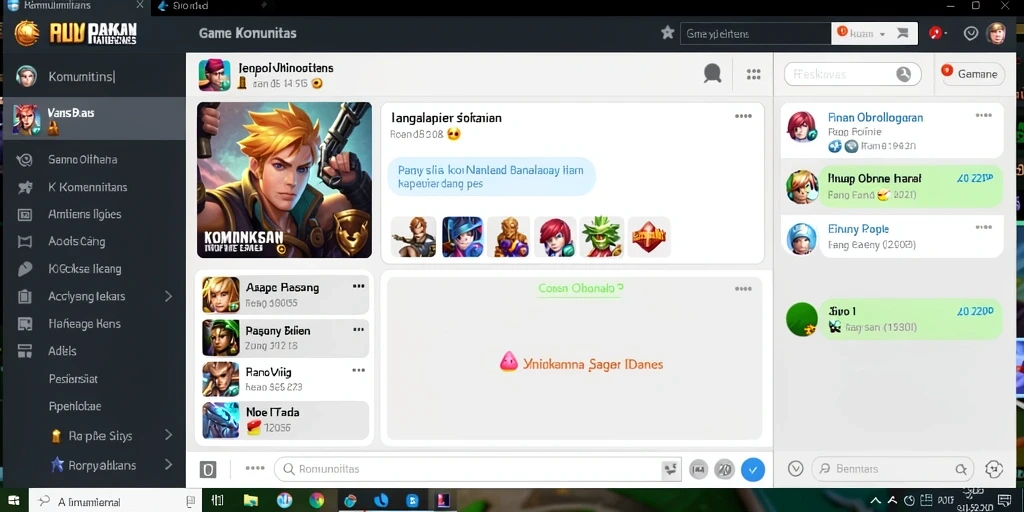
Task: Open the large hero character banner image
Action: 285,180
